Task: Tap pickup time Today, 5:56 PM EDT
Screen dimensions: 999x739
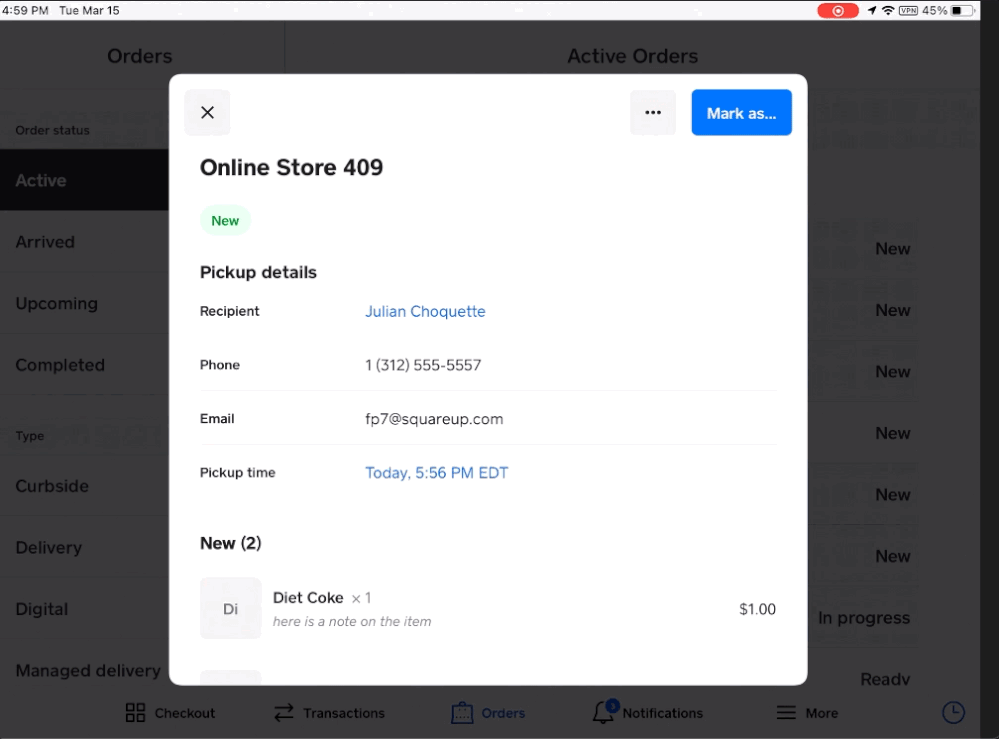Action: click(x=436, y=473)
